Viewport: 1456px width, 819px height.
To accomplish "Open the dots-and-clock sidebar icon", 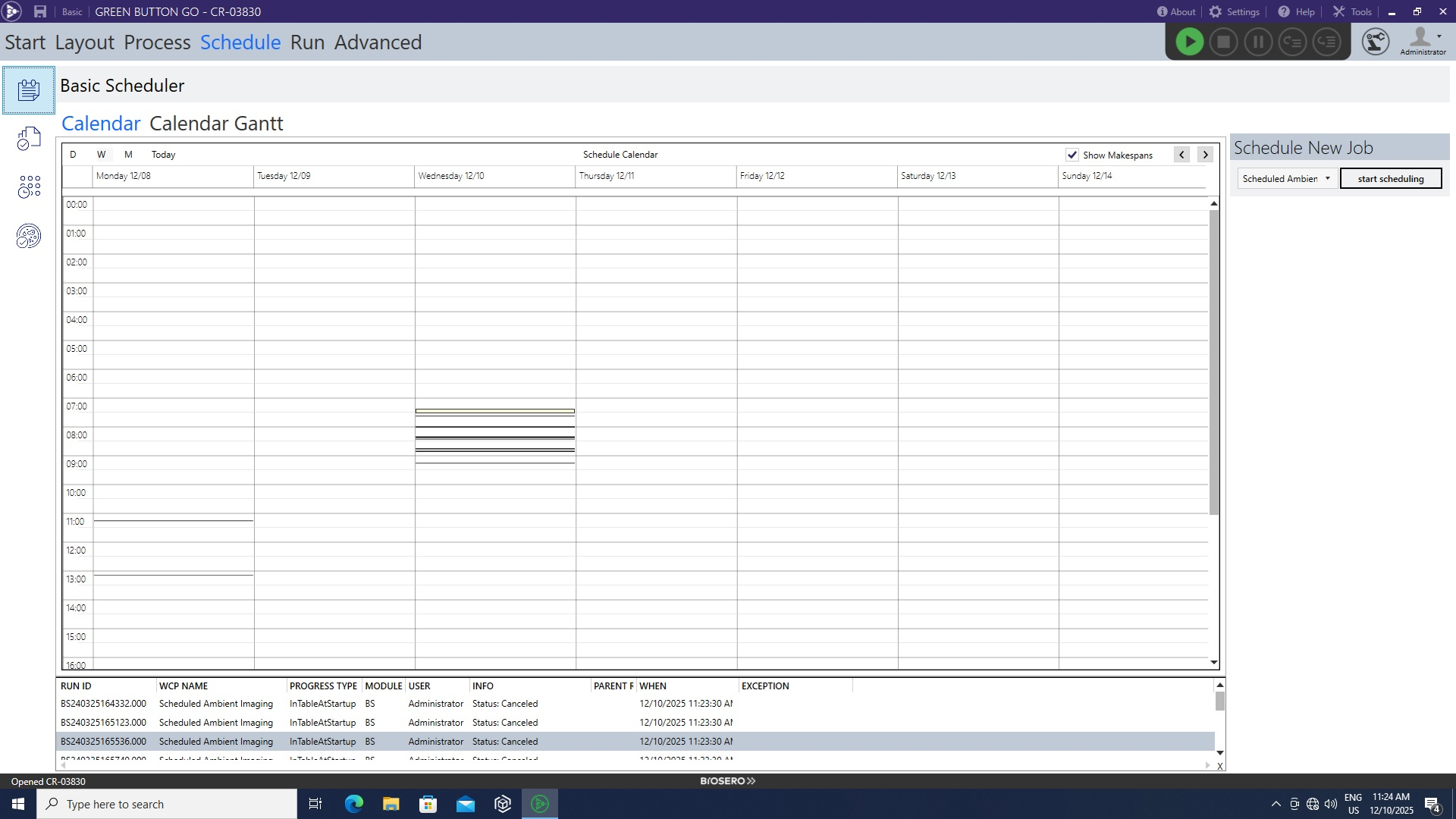I will pos(29,187).
